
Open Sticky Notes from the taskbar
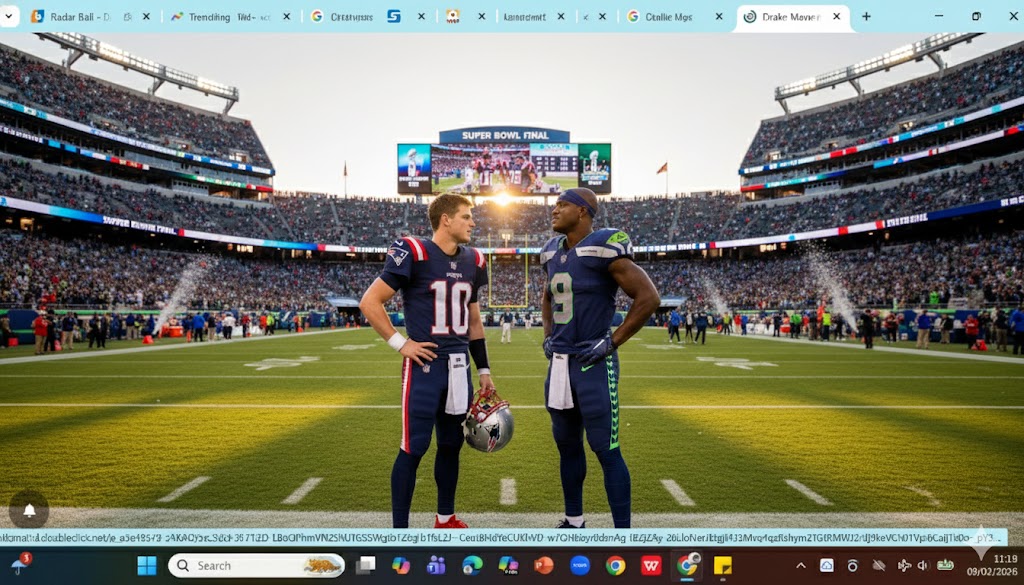(722, 565)
